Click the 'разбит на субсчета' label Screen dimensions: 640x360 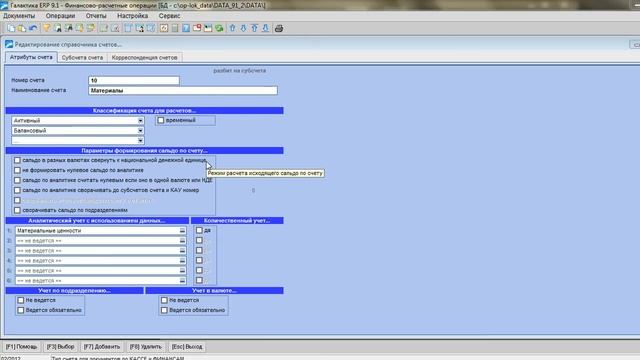[240, 71]
